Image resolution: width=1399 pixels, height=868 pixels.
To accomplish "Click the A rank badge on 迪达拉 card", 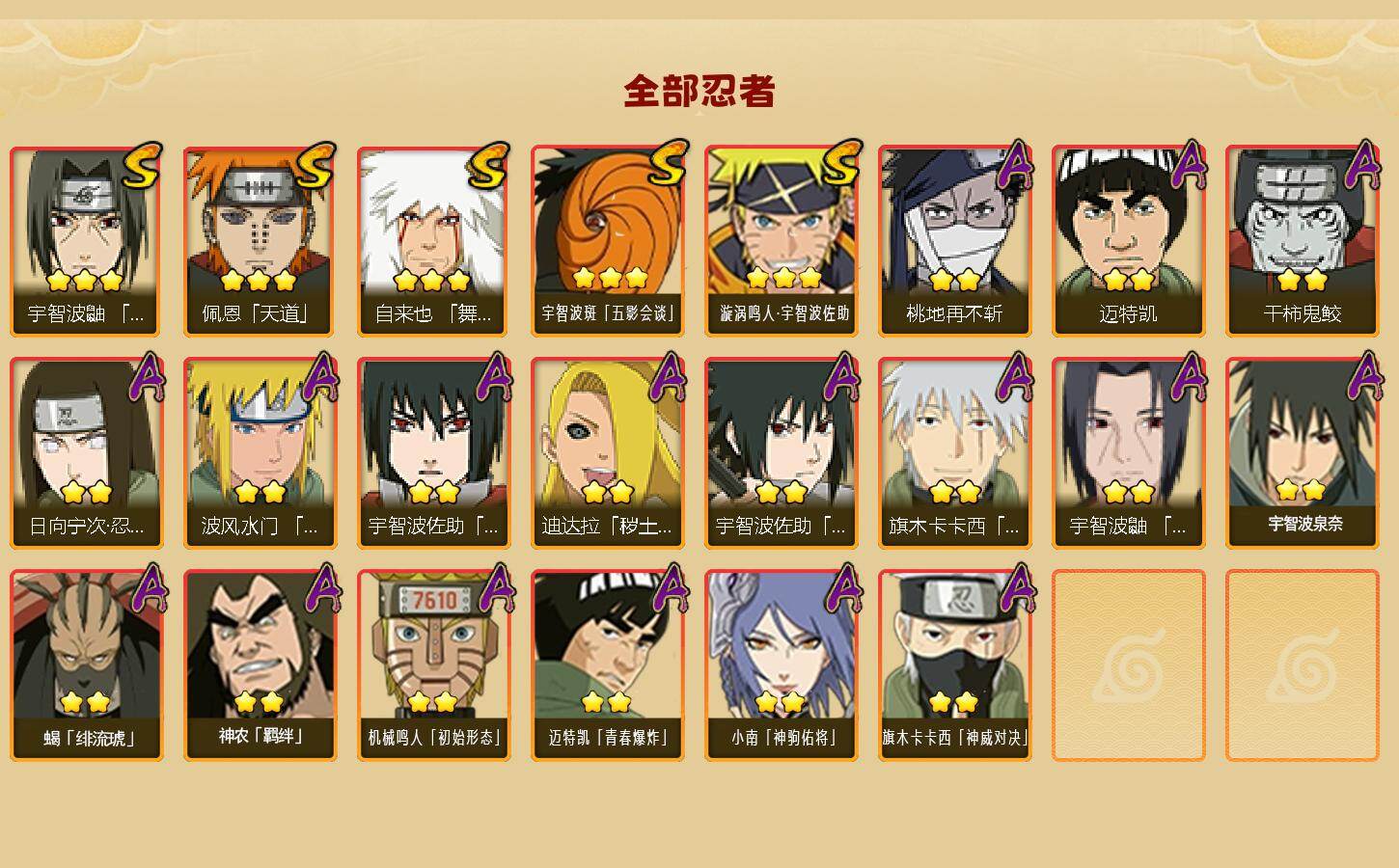I will click(668, 376).
